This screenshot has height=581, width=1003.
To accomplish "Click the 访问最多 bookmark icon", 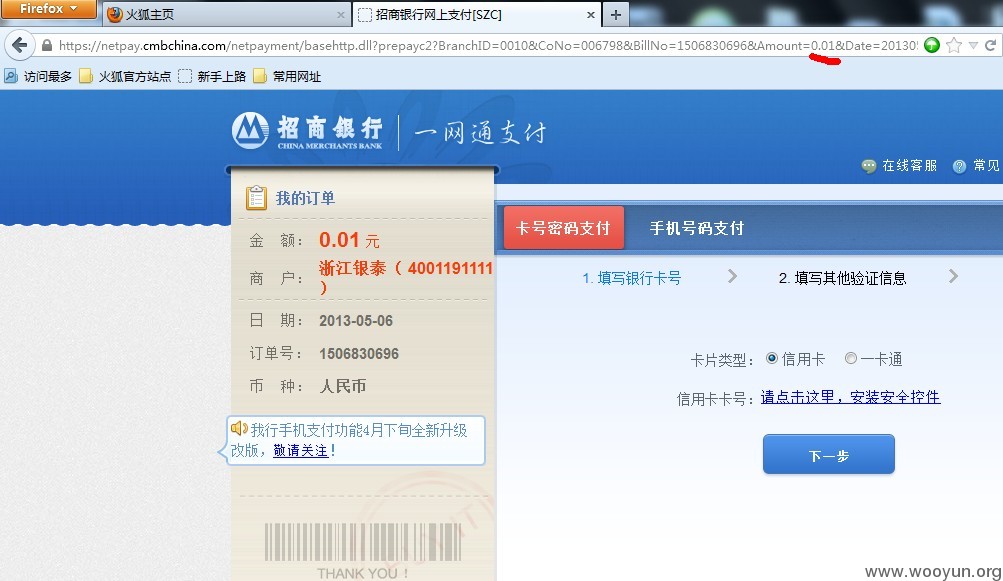I will [x=11, y=76].
